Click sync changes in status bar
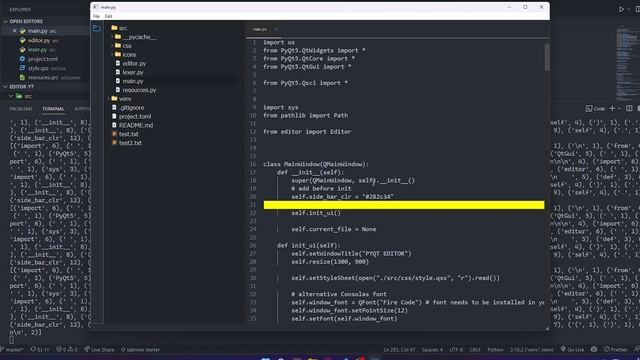 tap(40, 350)
